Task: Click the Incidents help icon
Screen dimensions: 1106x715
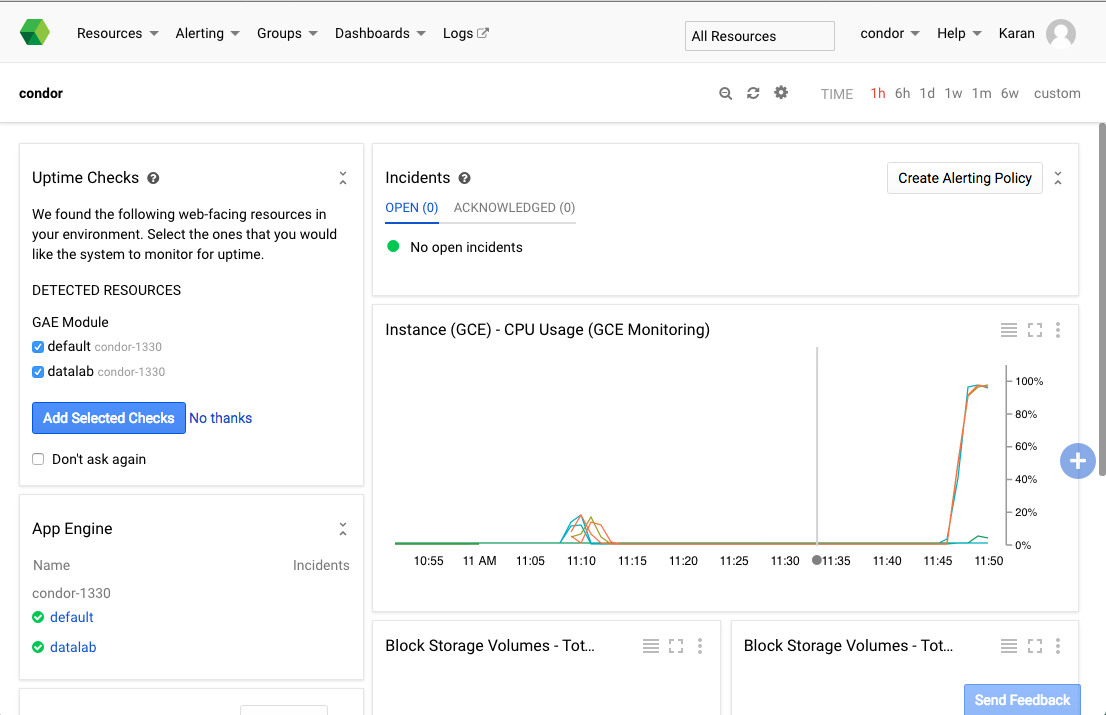Action: (x=464, y=178)
